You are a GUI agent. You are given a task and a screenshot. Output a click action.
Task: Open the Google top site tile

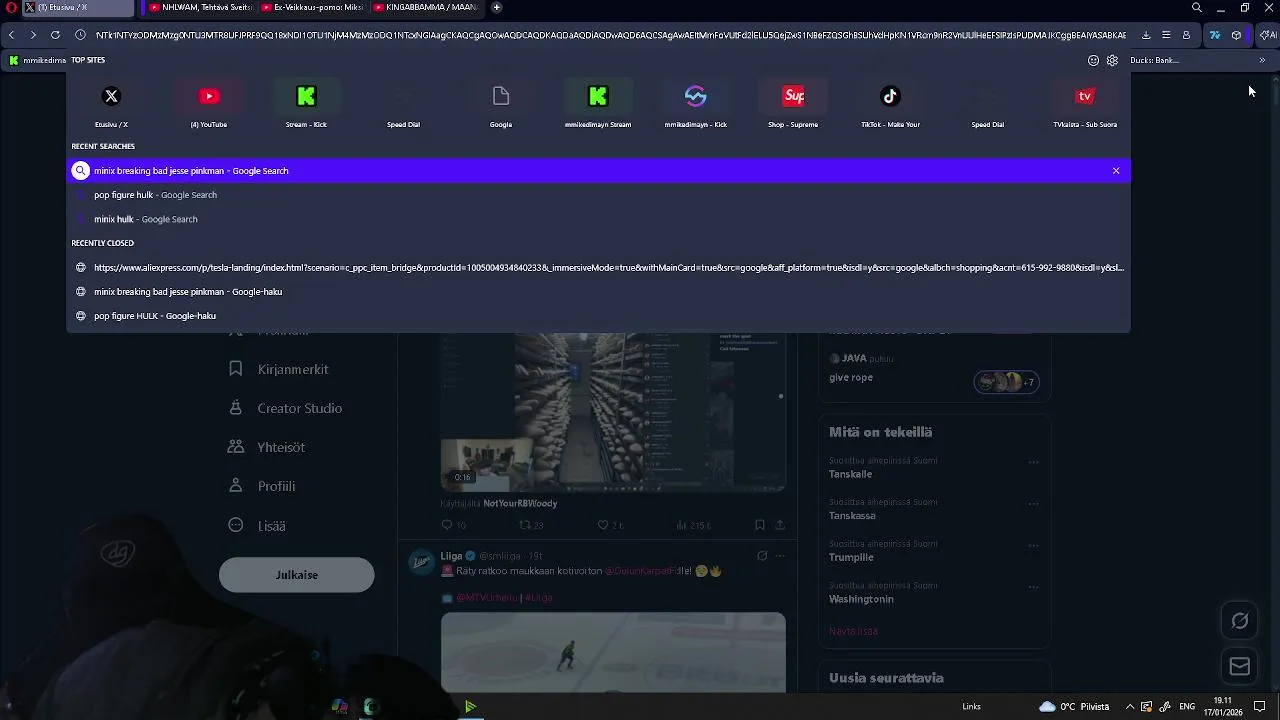[501, 105]
